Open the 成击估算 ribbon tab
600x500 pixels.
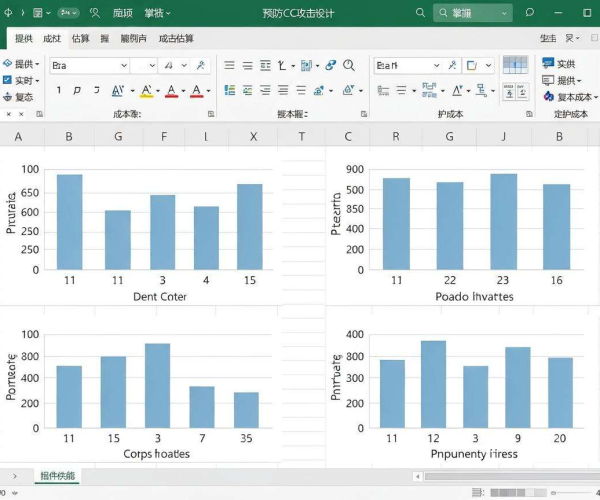(x=176, y=38)
